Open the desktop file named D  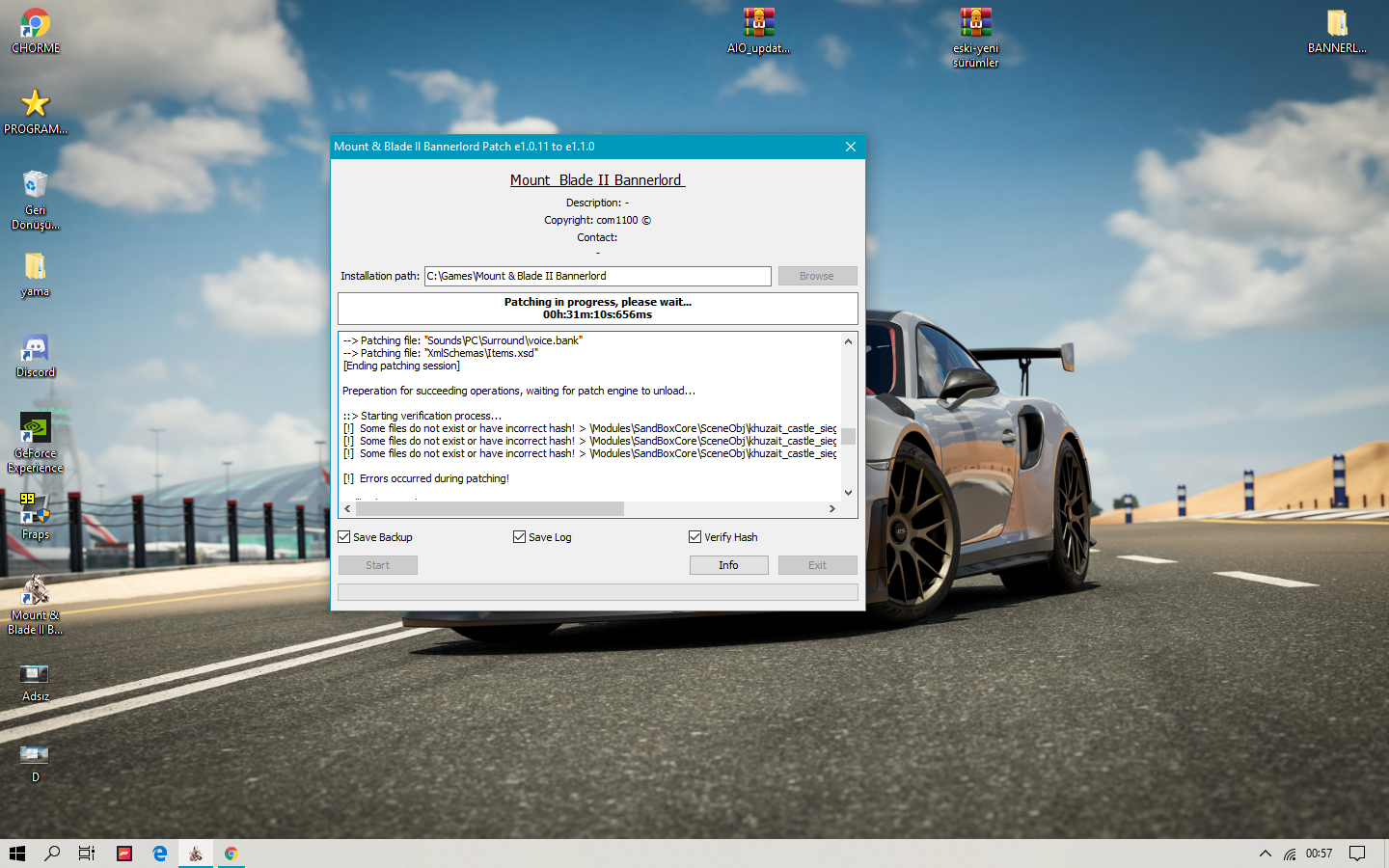(x=36, y=762)
